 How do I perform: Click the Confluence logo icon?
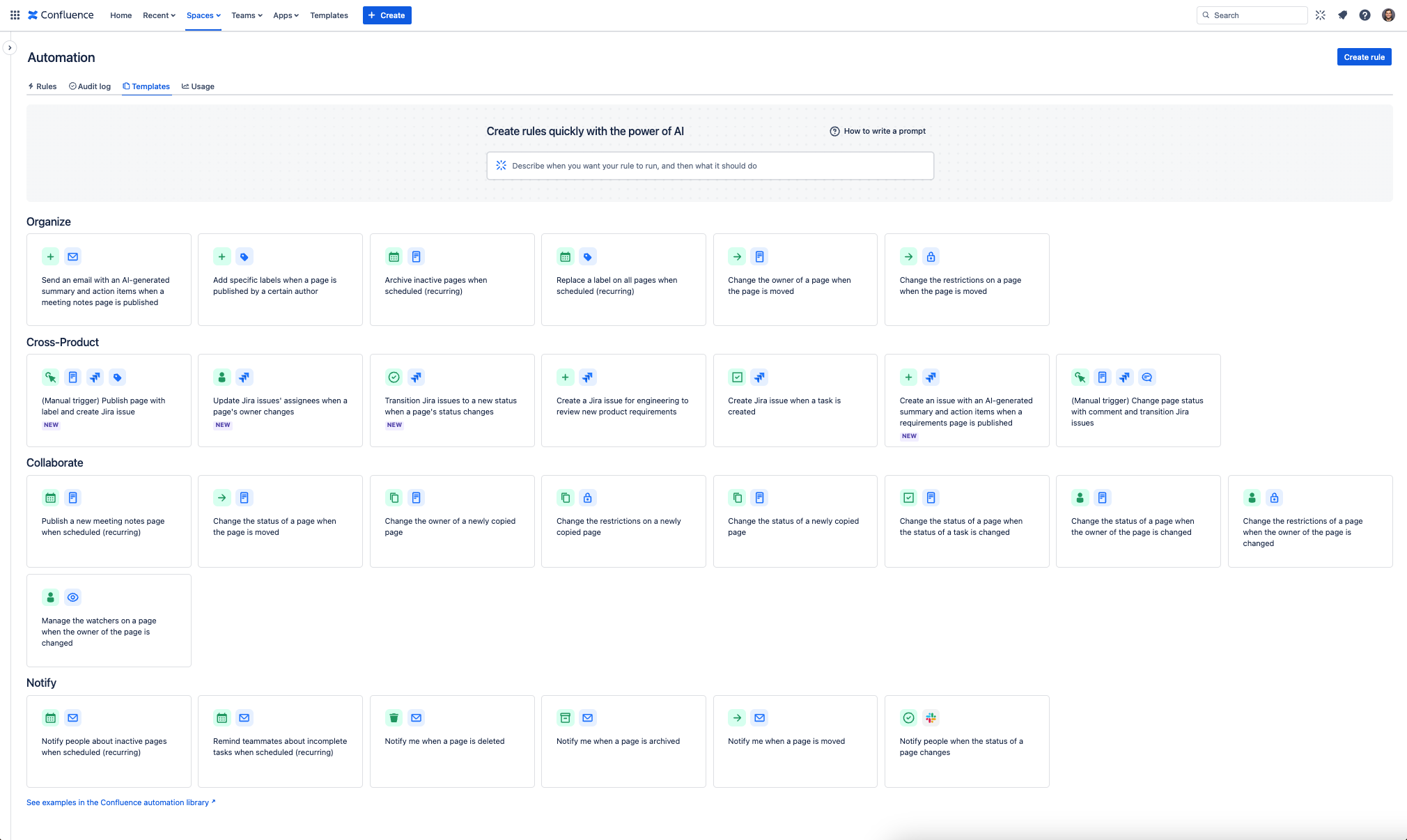pos(33,15)
